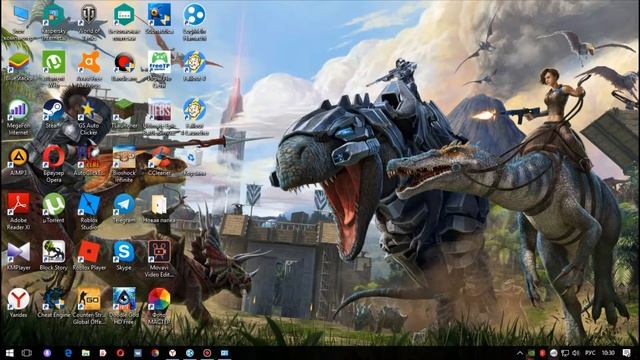
Task: Switch the РУС input language indicator
Action: pyautogui.click(x=590, y=353)
